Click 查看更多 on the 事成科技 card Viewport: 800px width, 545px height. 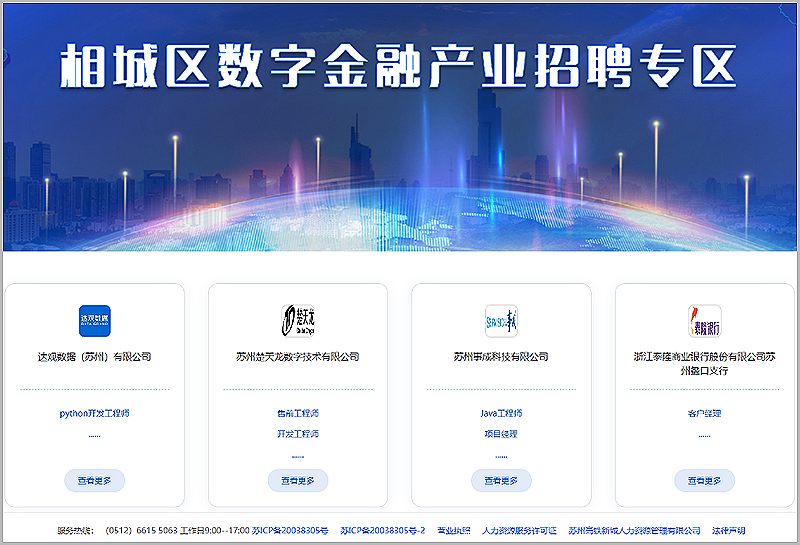(501, 480)
